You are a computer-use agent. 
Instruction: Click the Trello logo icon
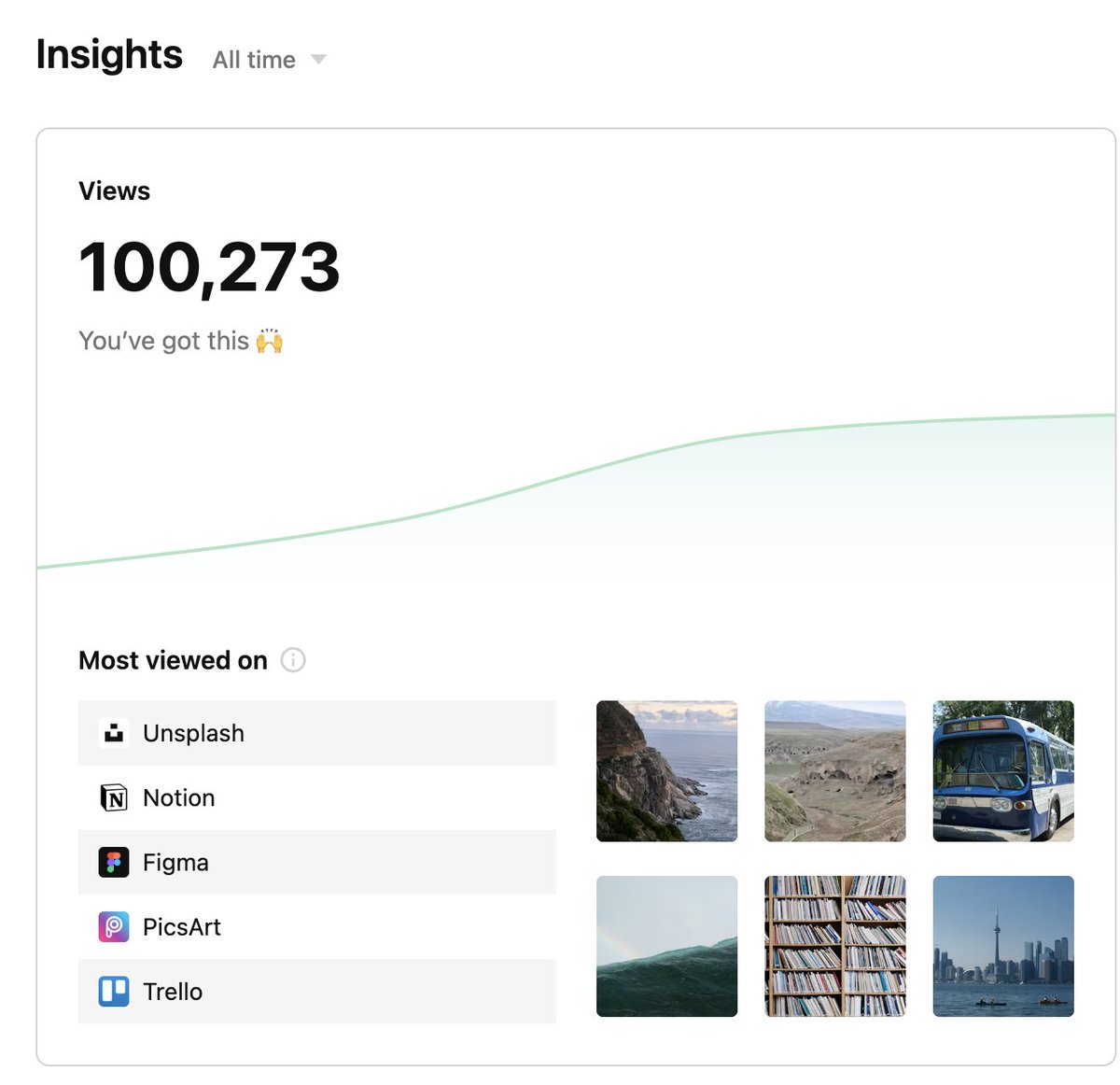click(x=114, y=991)
